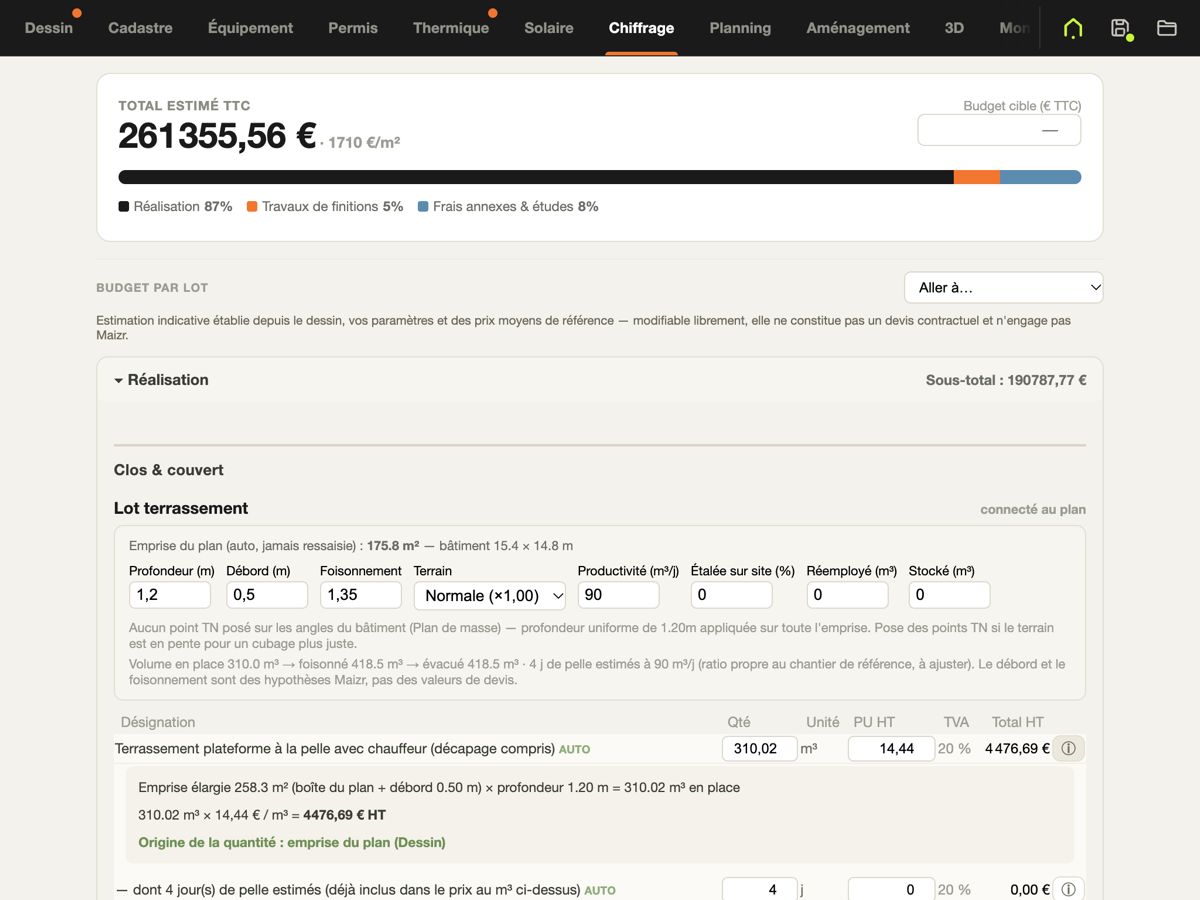Click the orange finitions segment of budget bar
The height and width of the screenshot is (900, 1200).
click(977, 177)
